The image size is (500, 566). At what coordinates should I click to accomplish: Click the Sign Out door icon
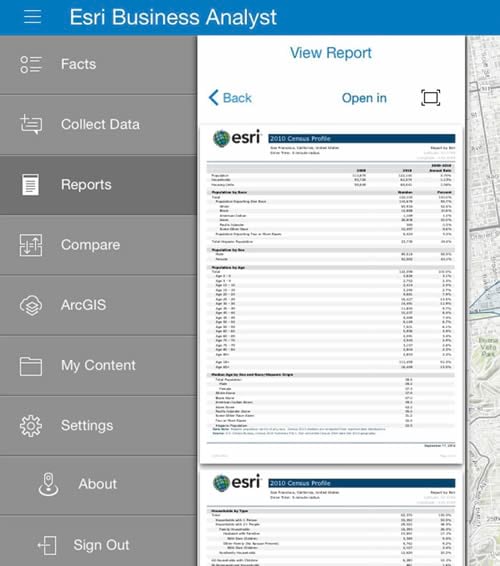coord(47,545)
